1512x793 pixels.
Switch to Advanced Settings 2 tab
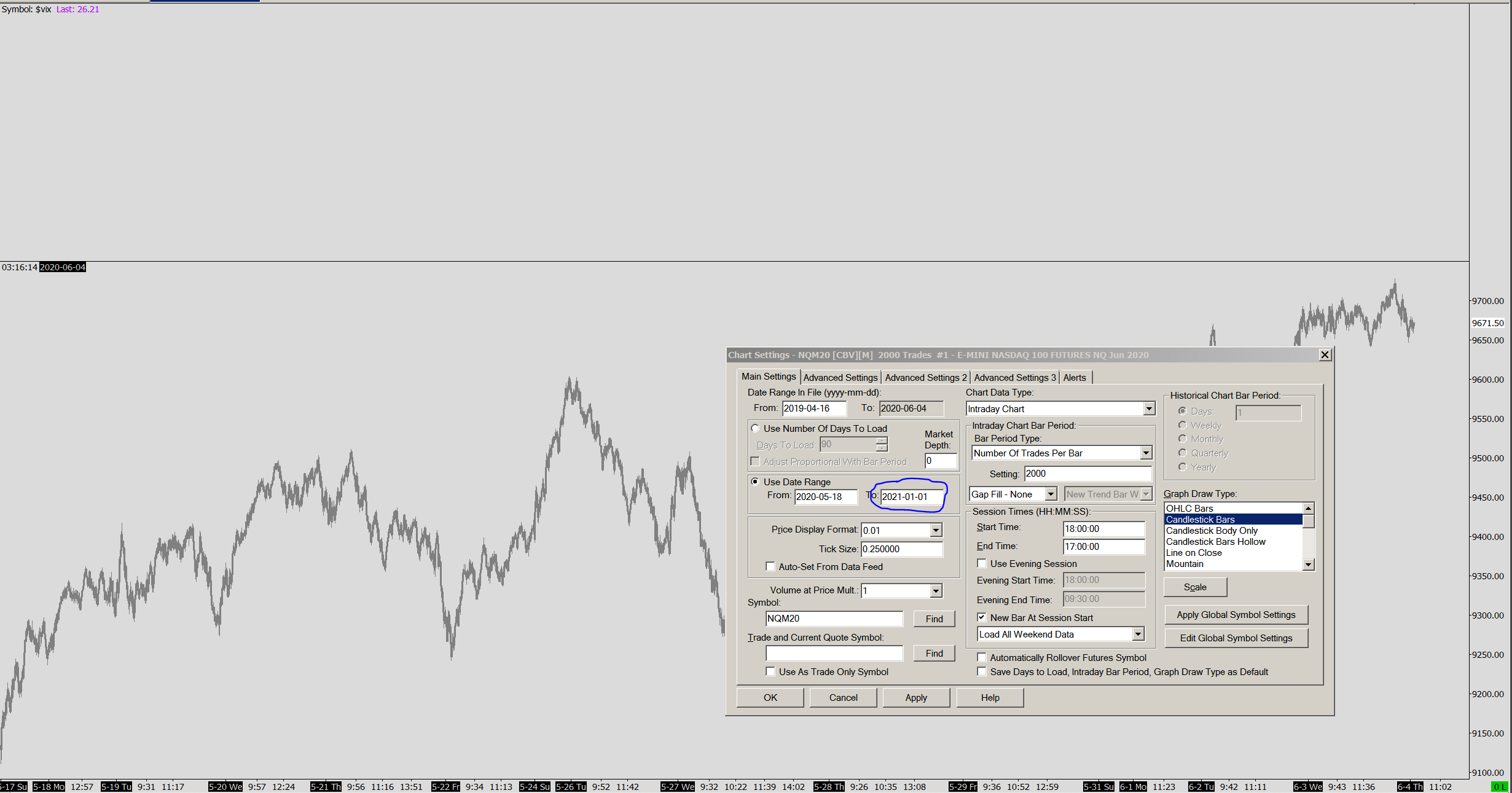click(x=925, y=378)
